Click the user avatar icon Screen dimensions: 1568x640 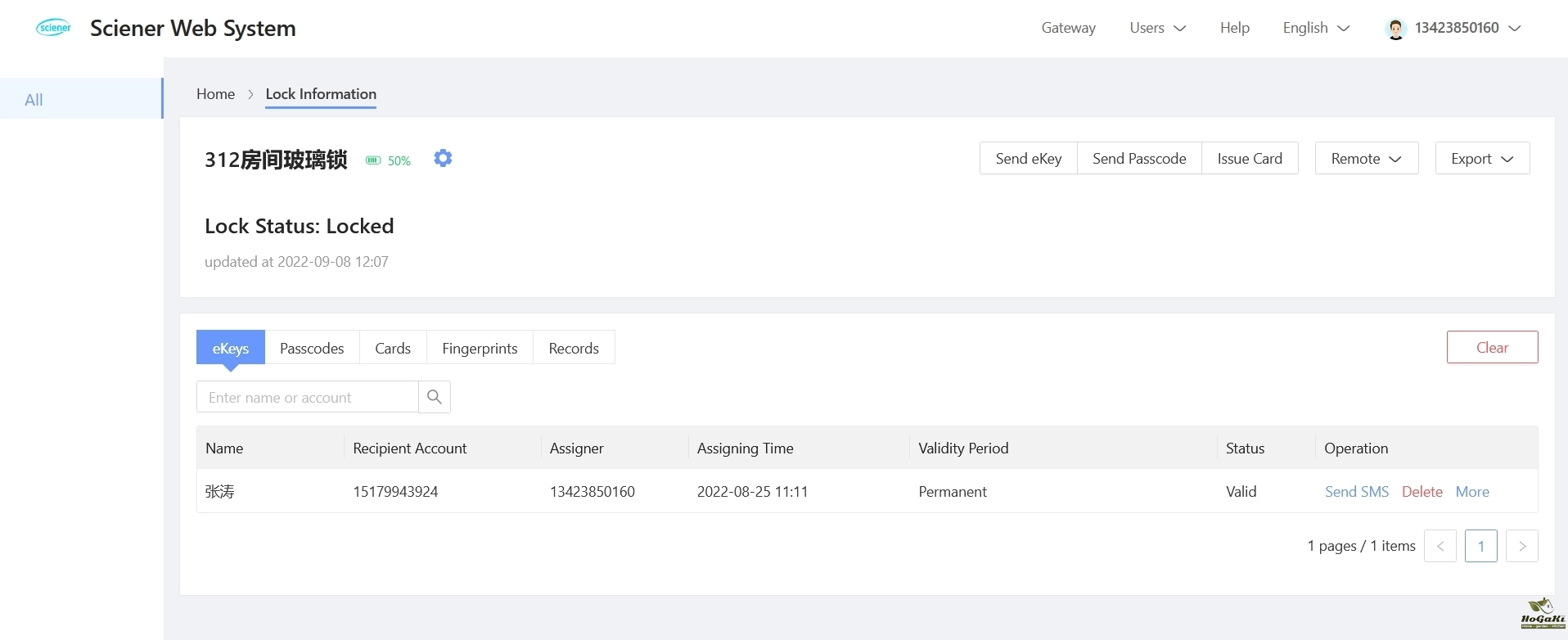tap(1395, 29)
